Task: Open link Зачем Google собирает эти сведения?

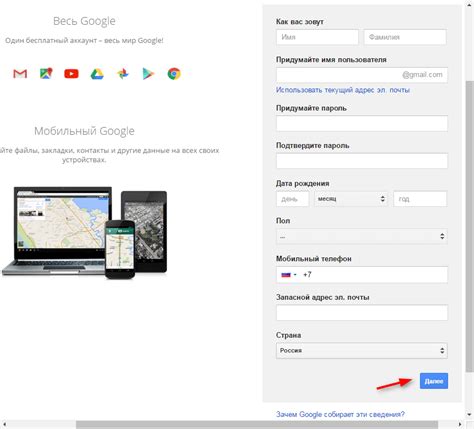Action: click(340, 414)
